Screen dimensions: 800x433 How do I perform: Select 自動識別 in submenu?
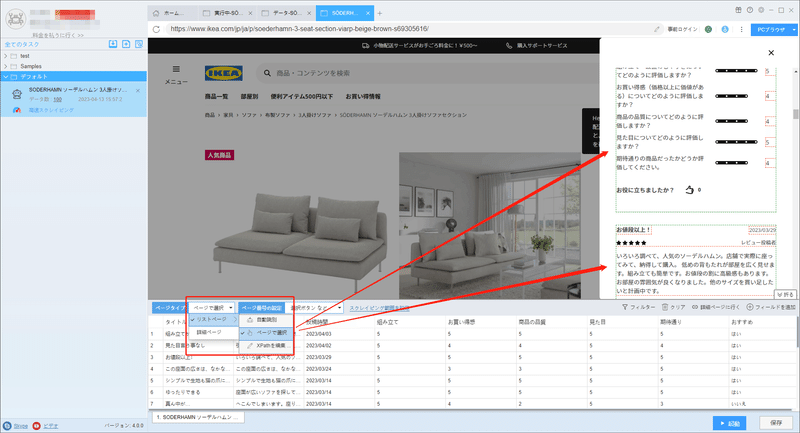[266, 320]
